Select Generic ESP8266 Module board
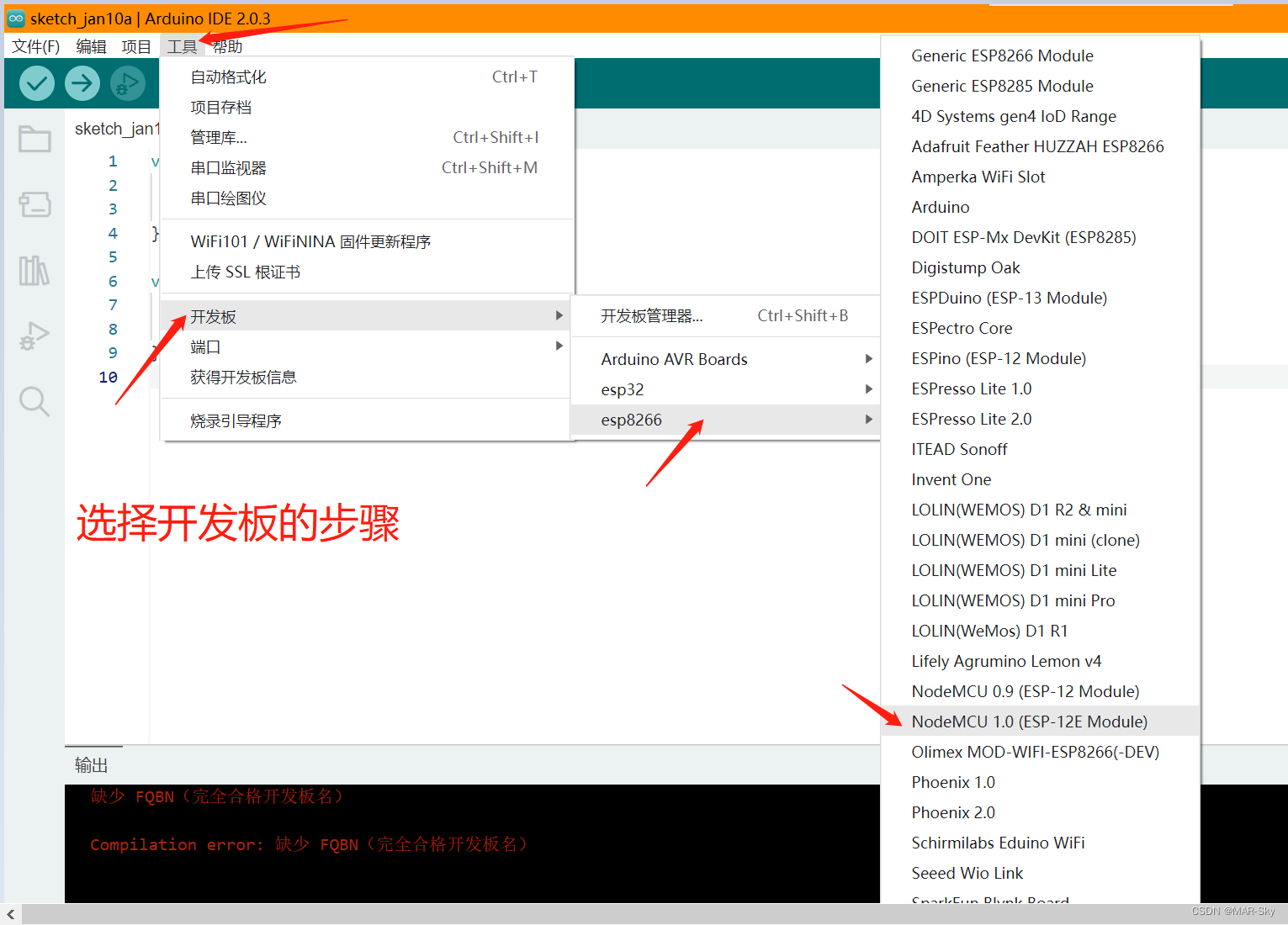 [1040, 55]
